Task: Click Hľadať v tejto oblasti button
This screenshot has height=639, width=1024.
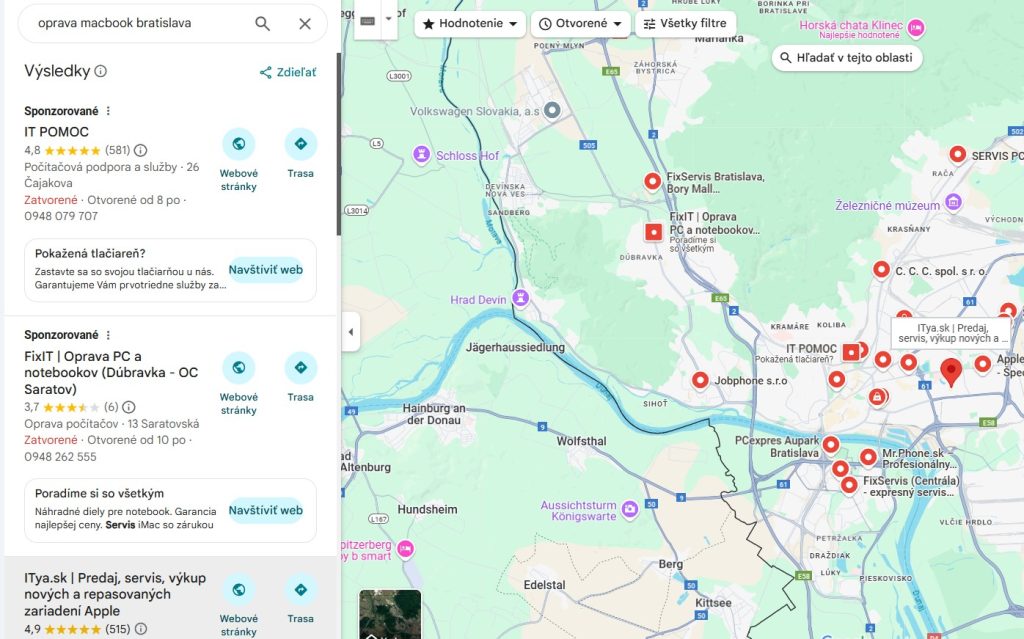Action: [x=847, y=57]
